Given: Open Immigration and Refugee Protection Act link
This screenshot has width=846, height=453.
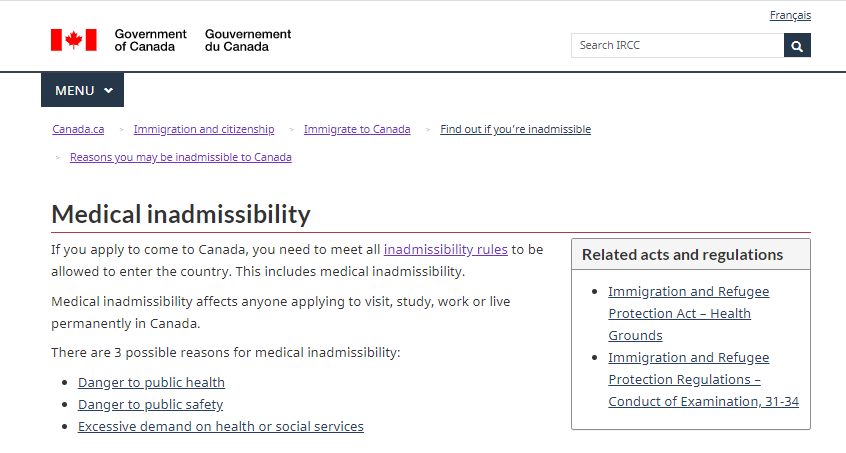Looking at the screenshot, I should pos(688,313).
